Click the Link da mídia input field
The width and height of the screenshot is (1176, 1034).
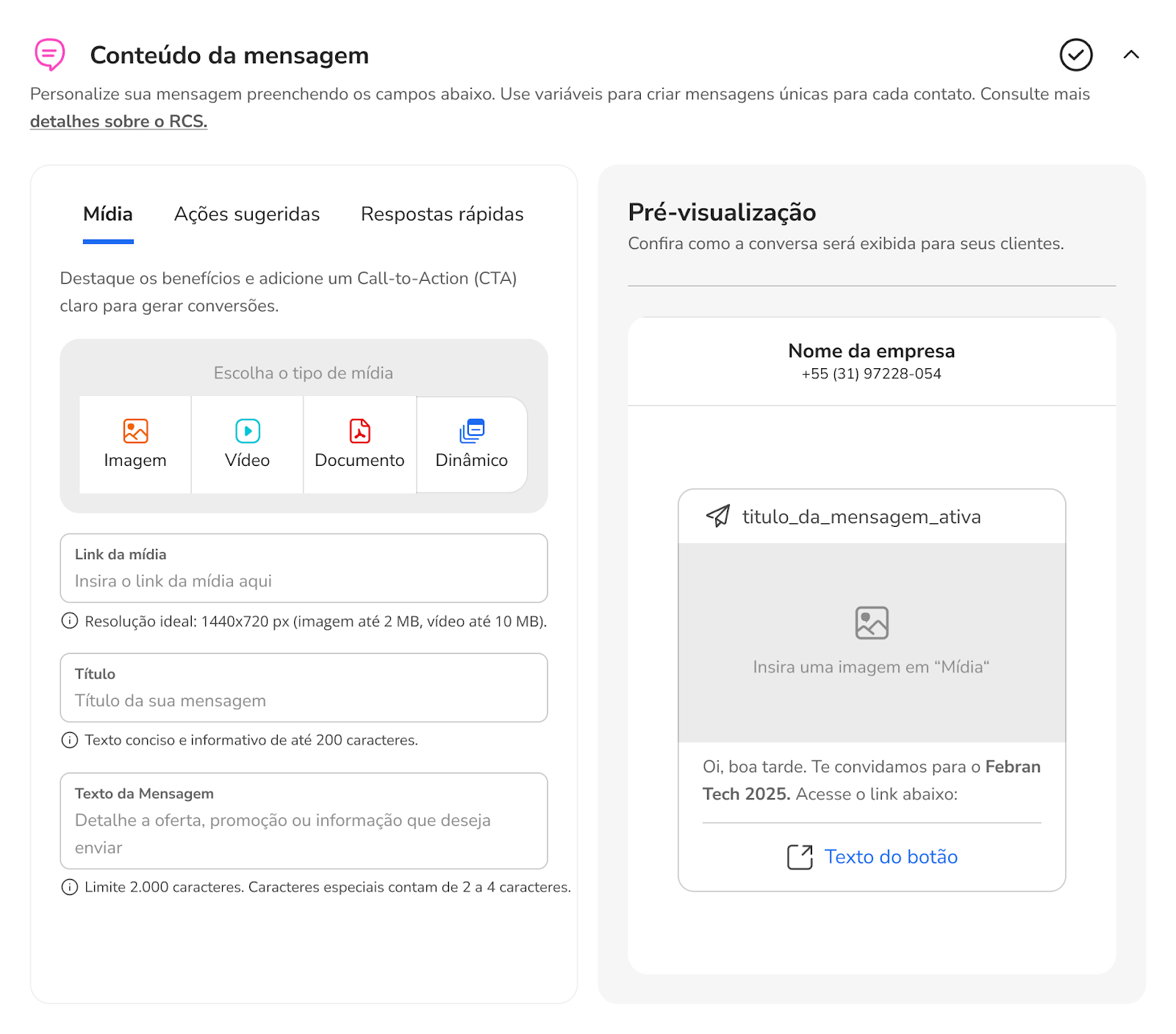tap(304, 581)
